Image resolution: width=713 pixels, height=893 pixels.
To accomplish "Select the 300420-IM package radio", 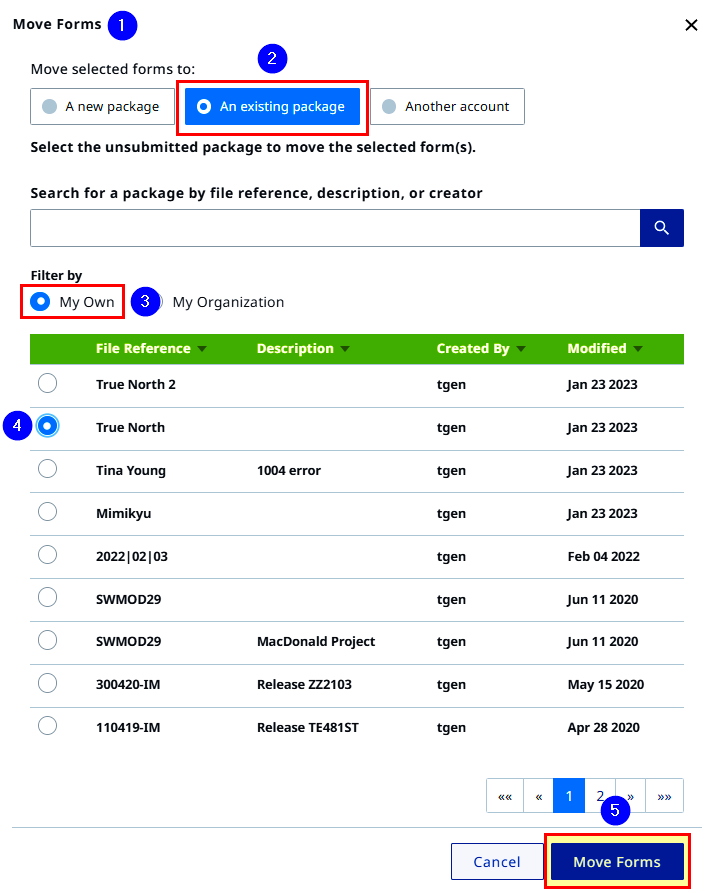I will pyautogui.click(x=47, y=683).
